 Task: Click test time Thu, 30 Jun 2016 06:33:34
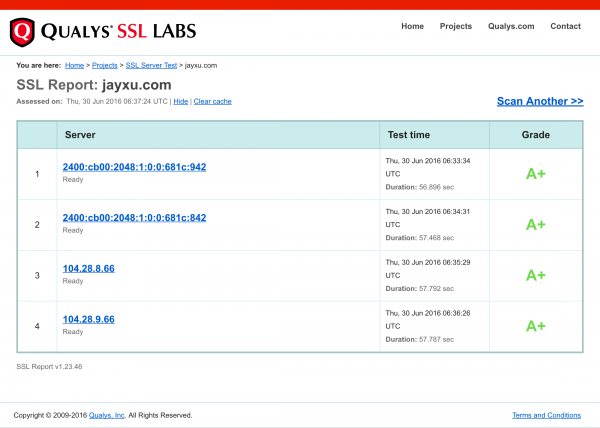(428, 161)
